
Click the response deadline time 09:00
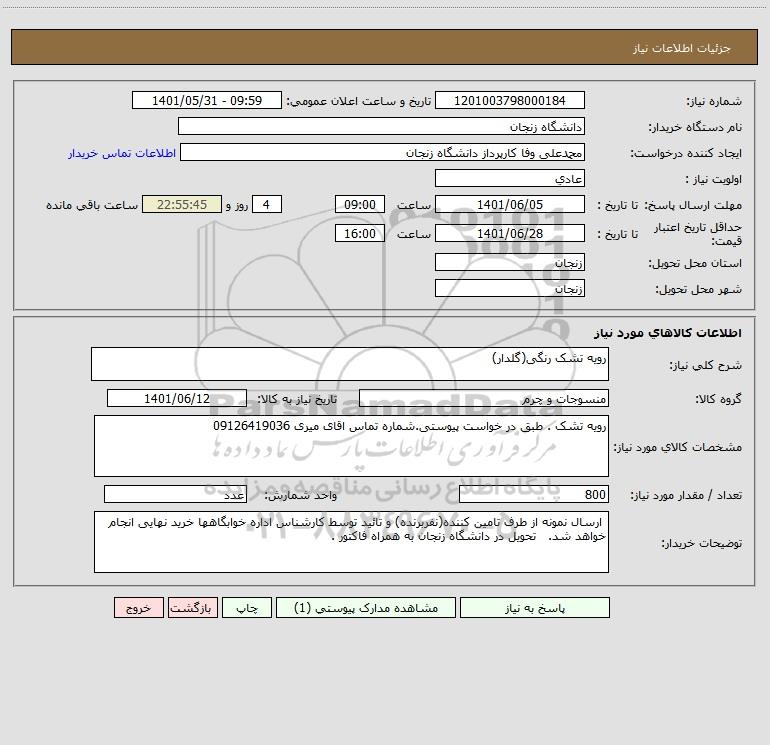[x=359, y=204]
